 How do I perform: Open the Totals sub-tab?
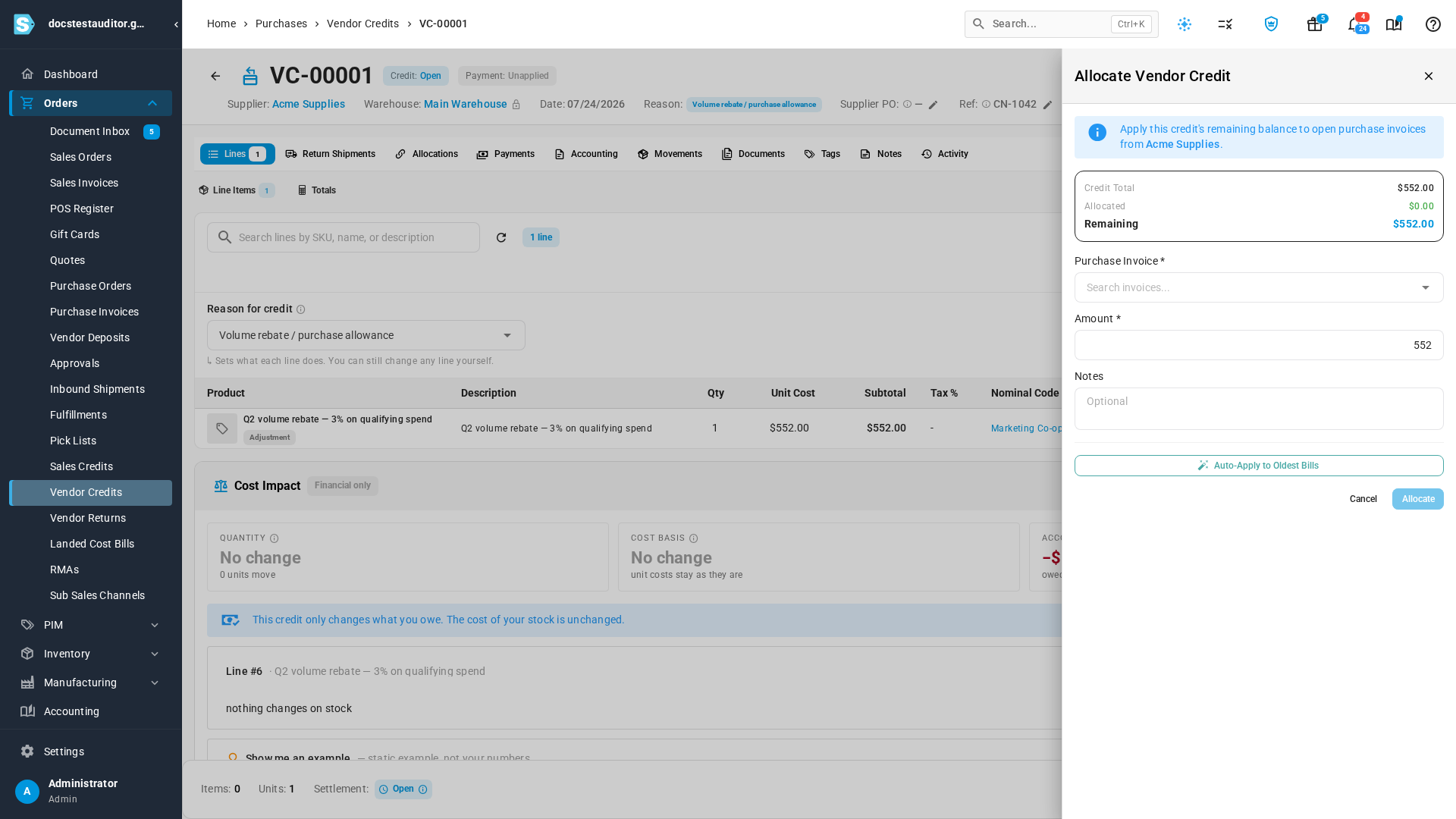317,190
